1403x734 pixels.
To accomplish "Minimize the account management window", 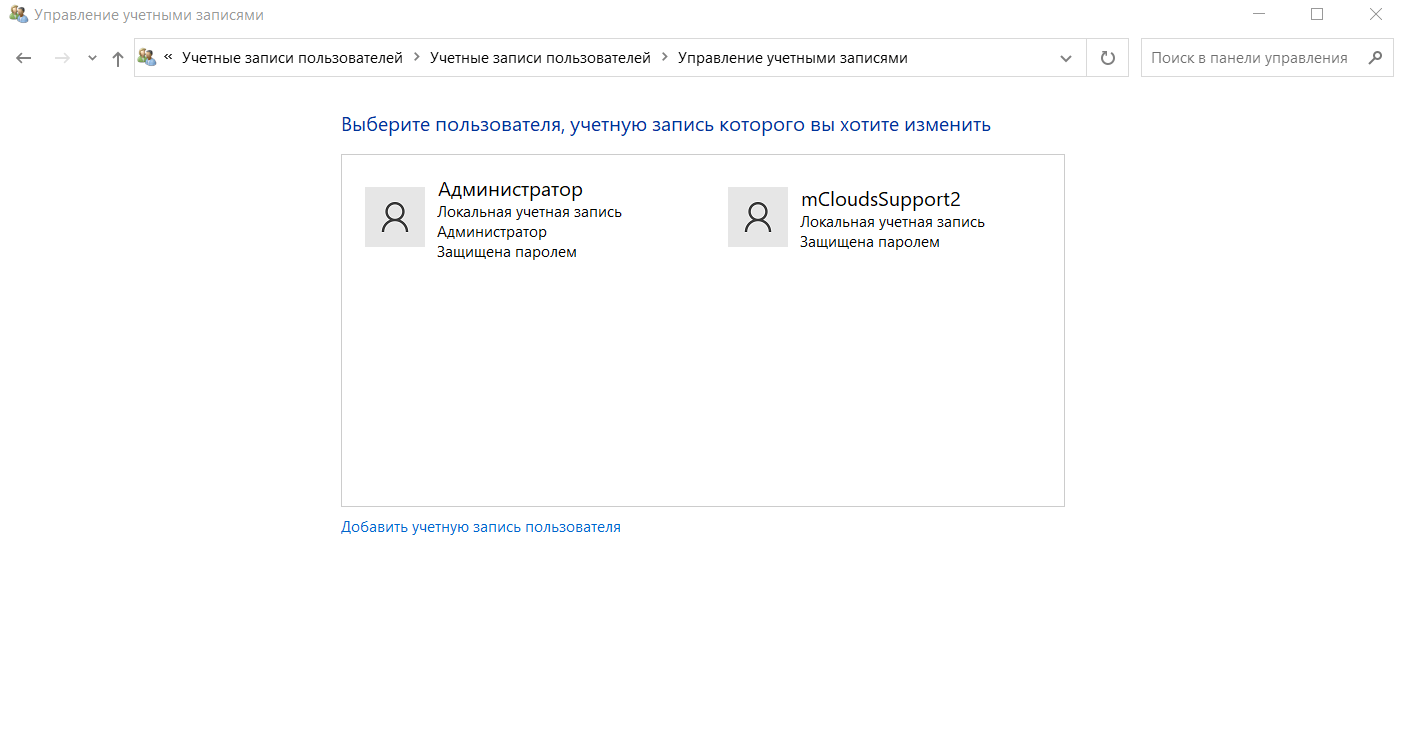I will coord(1258,14).
